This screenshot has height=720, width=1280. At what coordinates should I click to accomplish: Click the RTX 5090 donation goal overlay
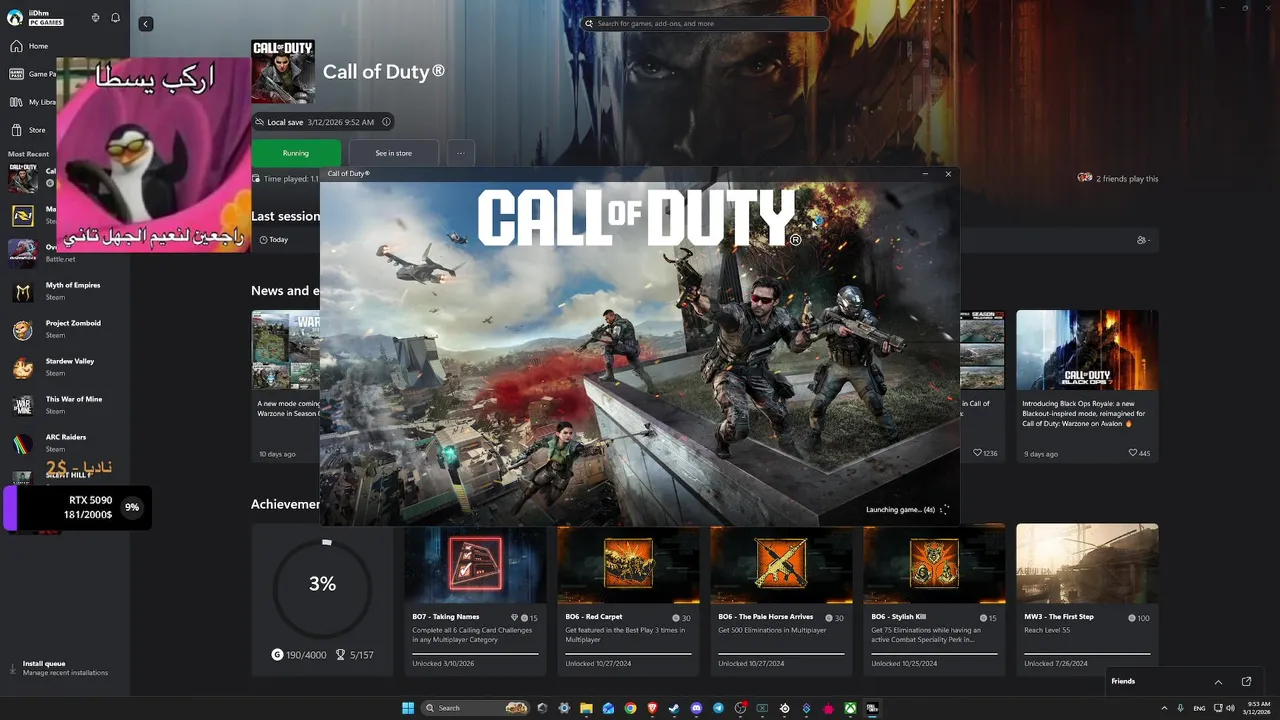coord(78,508)
